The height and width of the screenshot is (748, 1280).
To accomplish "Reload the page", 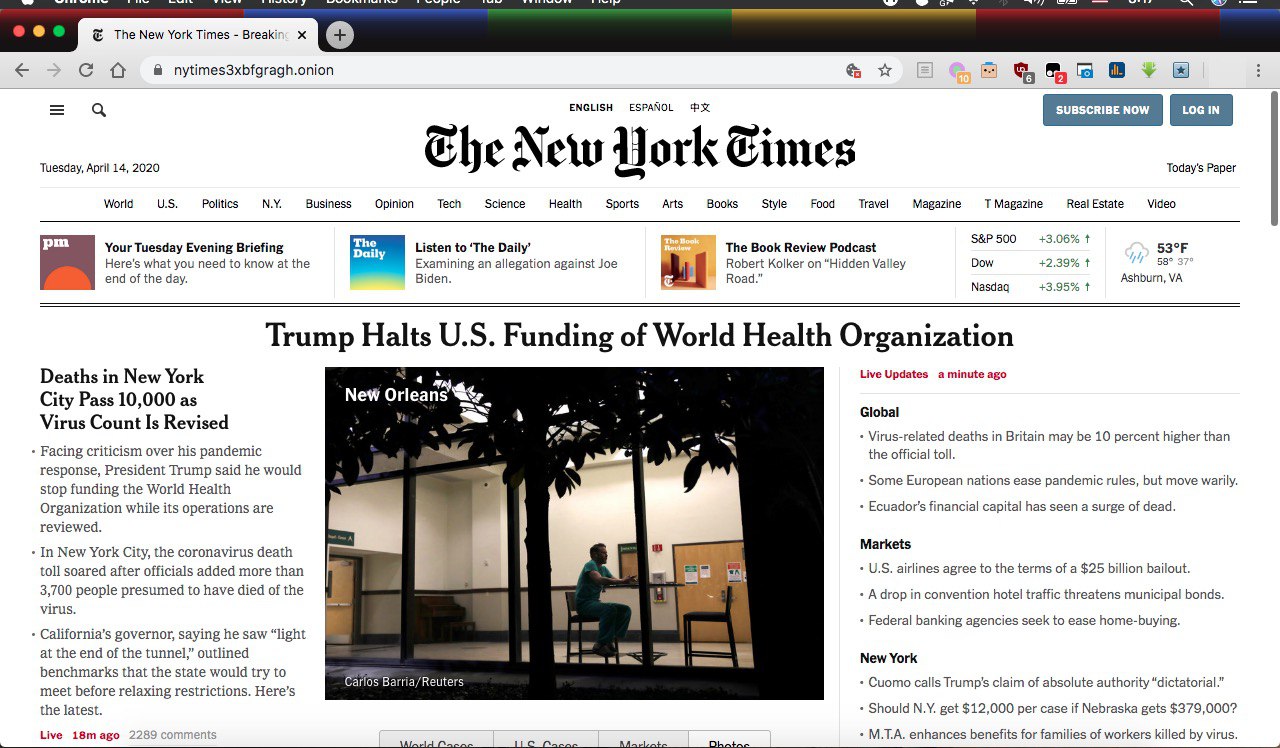I will click(86, 70).
